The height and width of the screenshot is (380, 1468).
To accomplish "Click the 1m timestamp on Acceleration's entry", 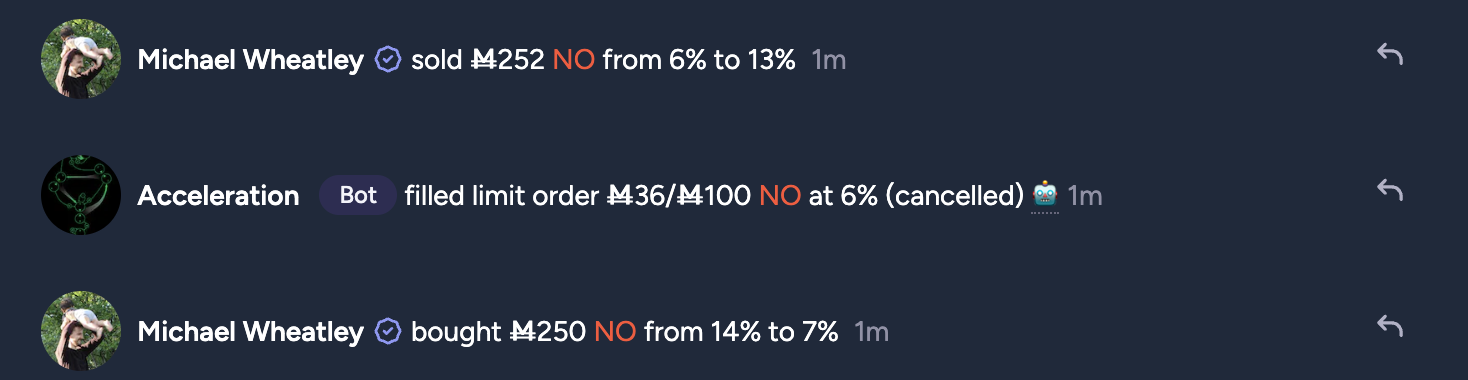I will (x=1085, y=196).
